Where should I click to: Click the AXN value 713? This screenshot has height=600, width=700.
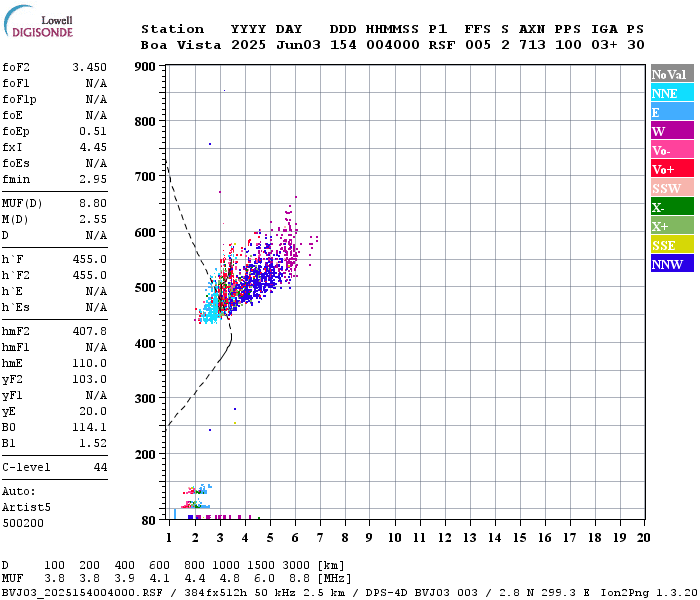coord(532,45)
